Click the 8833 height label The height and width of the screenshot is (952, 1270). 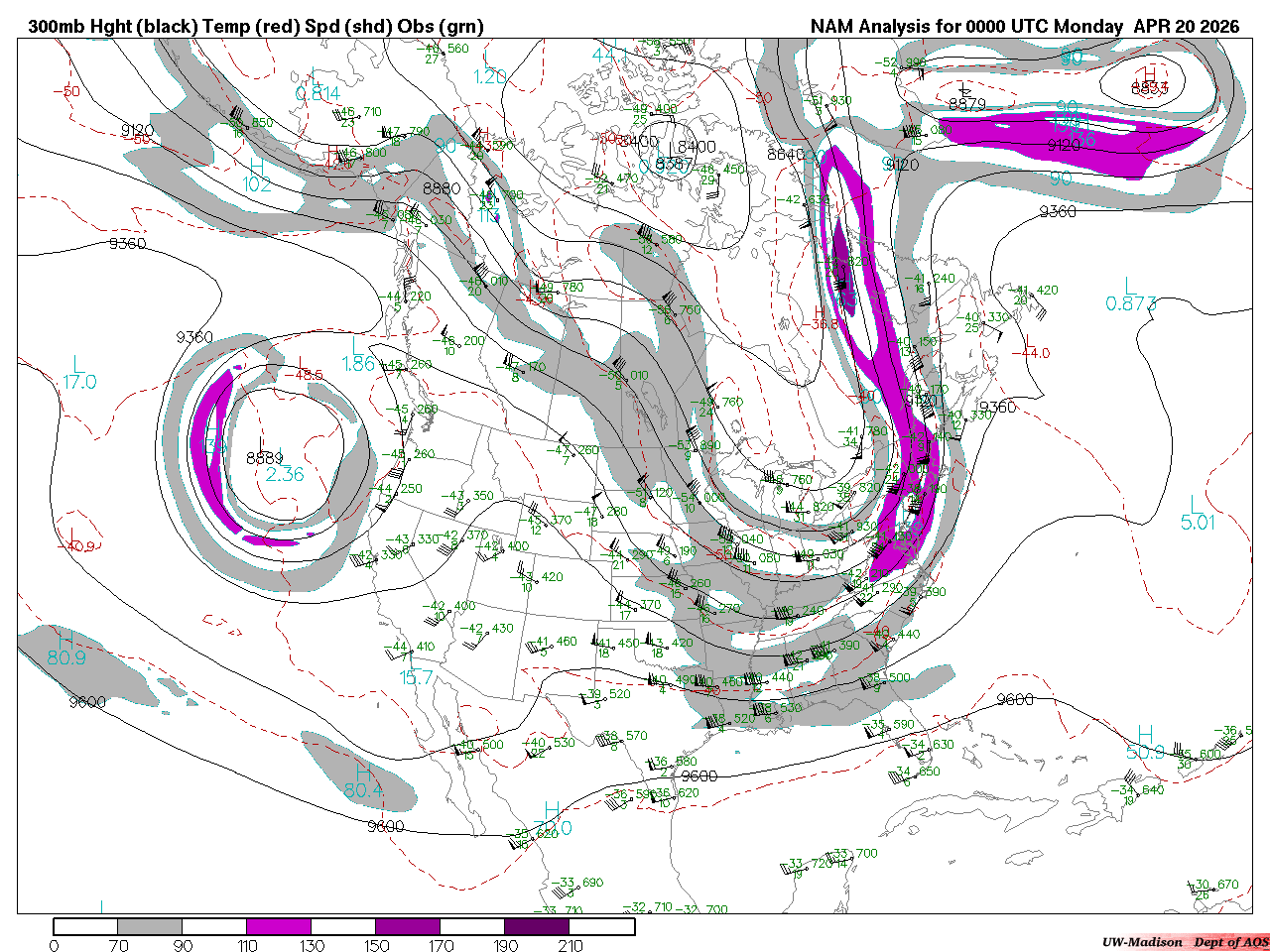click(1150, 88)
